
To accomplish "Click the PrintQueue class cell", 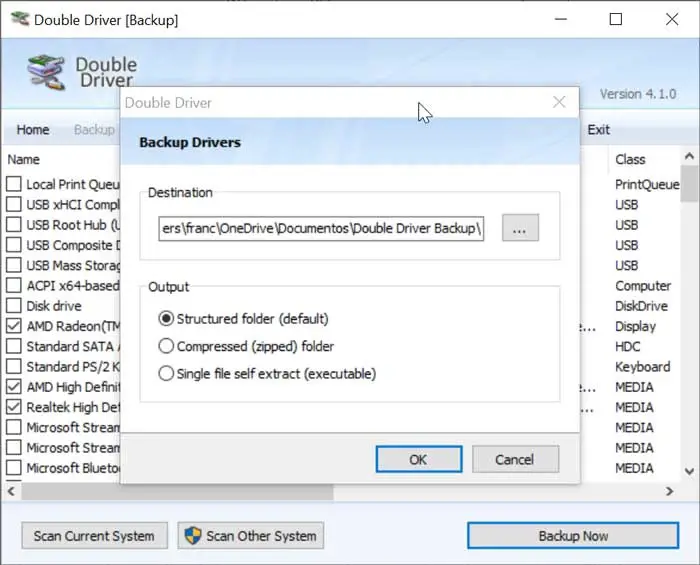I will [x=647, y=184].
